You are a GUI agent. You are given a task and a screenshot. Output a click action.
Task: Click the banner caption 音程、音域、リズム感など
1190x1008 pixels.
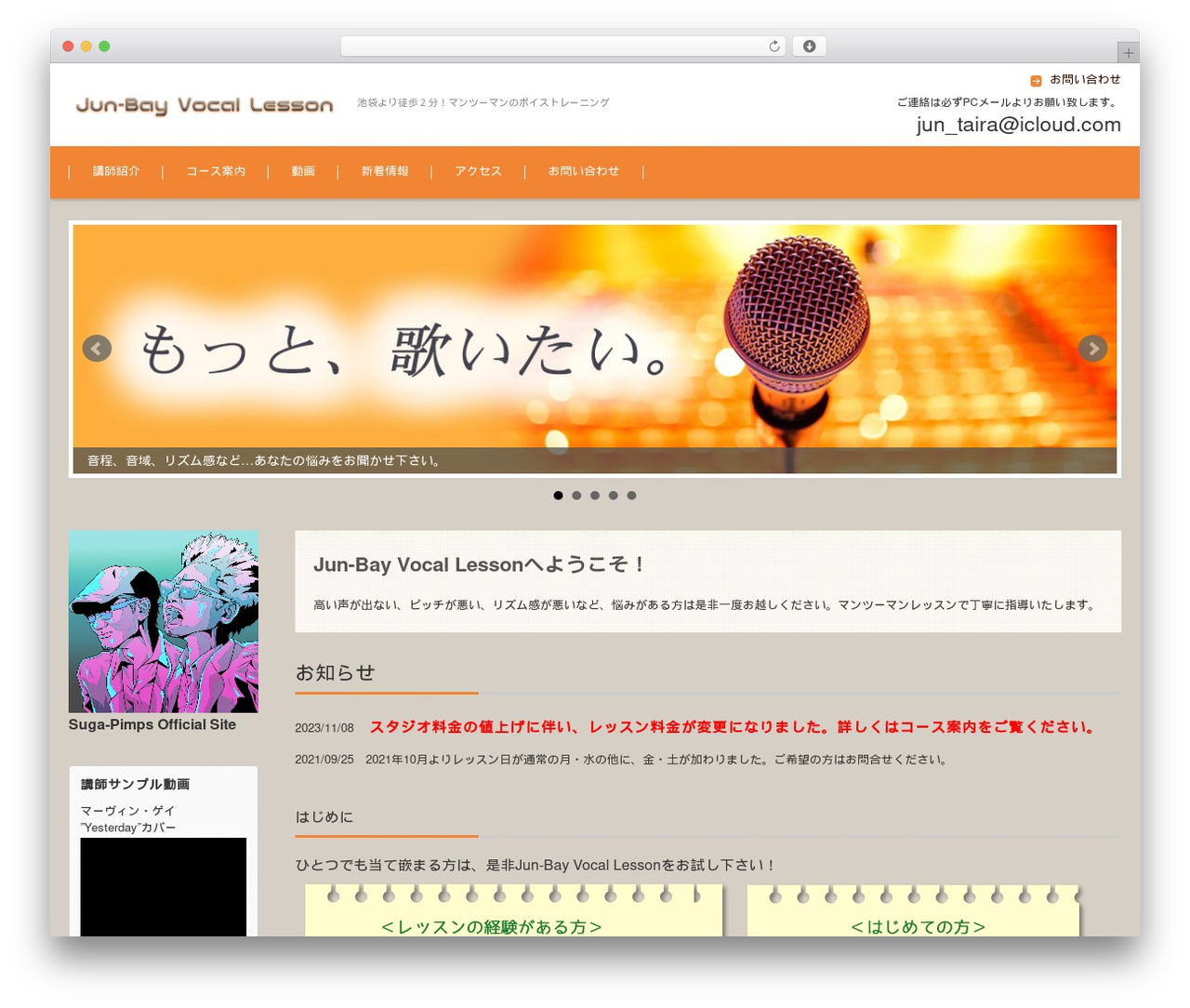click(x=264, y=460)
